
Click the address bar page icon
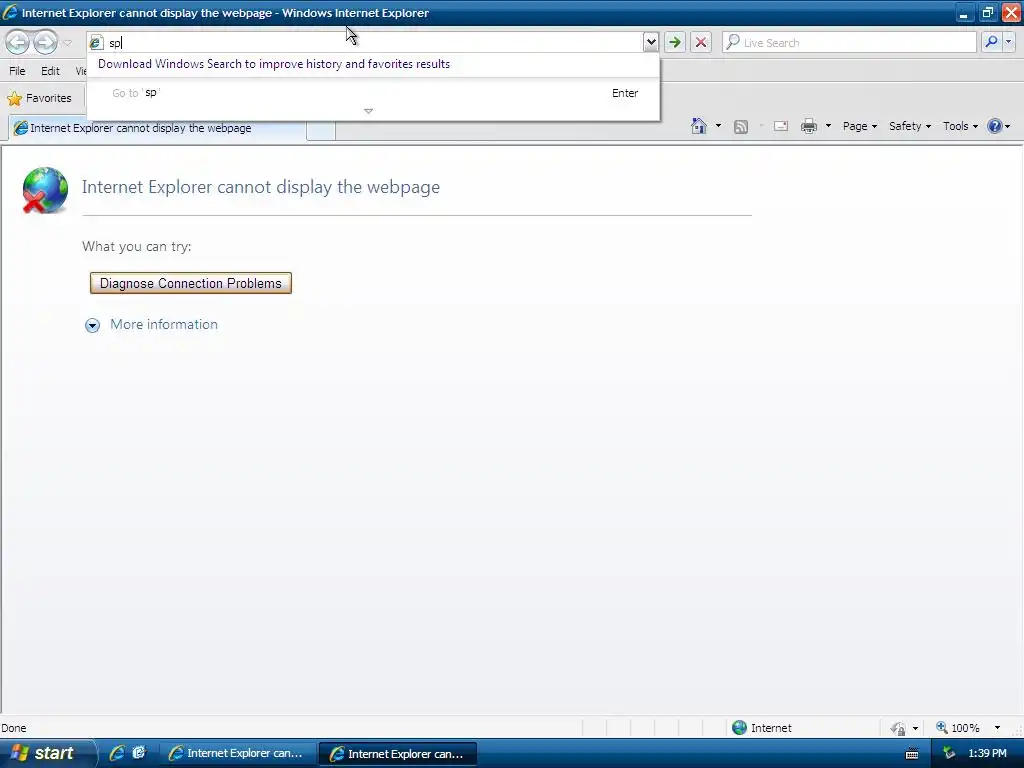tap(96, 43)
